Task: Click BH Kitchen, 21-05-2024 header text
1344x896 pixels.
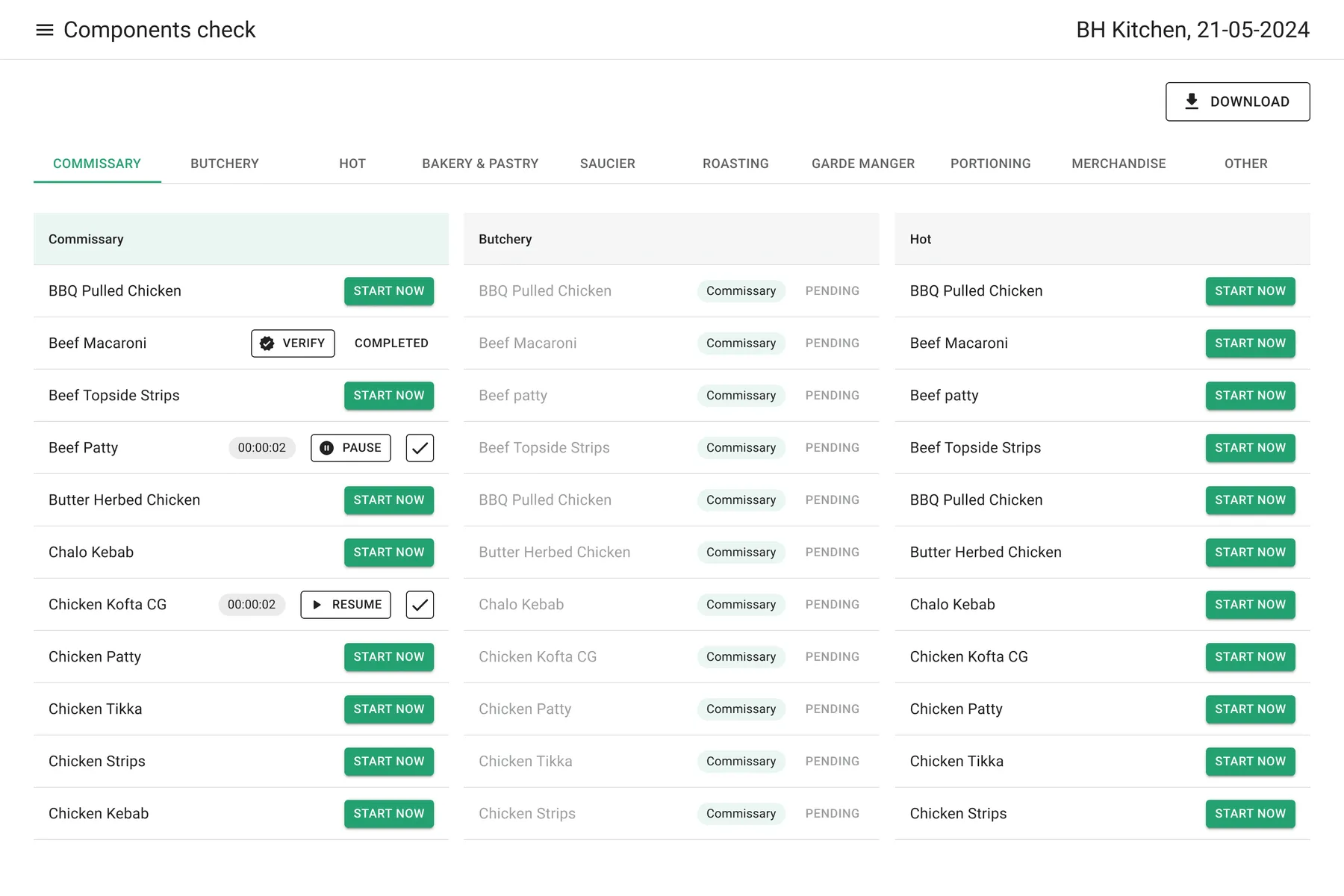Action: [1192, 30]
